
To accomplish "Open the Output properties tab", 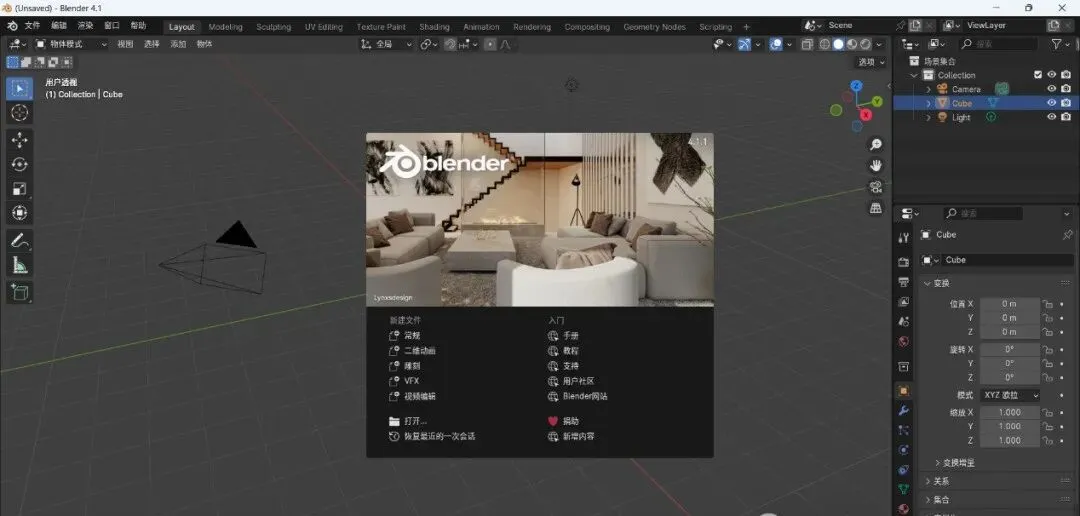I will click(x=904, y=282).
